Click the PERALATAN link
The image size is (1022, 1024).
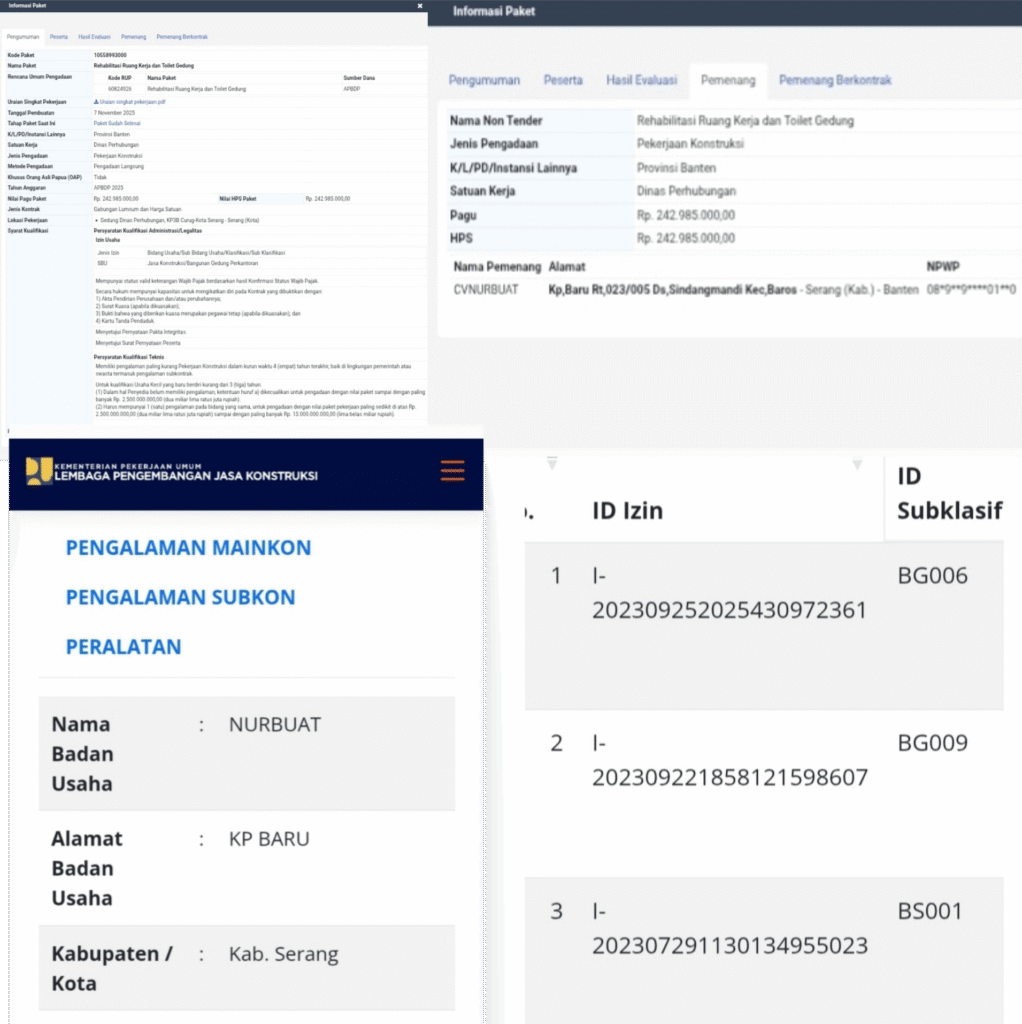point(123,647)
